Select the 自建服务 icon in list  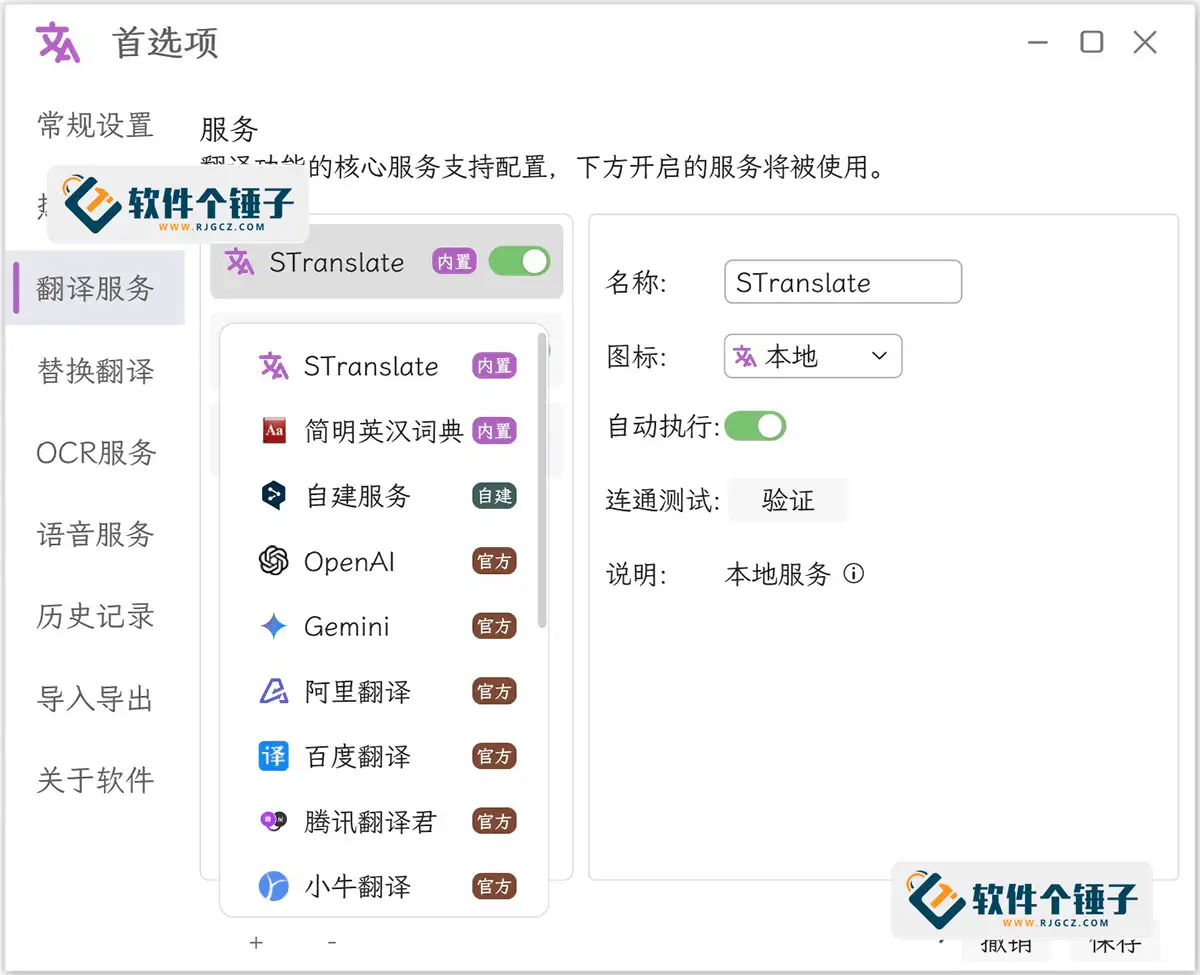(274, 496)
